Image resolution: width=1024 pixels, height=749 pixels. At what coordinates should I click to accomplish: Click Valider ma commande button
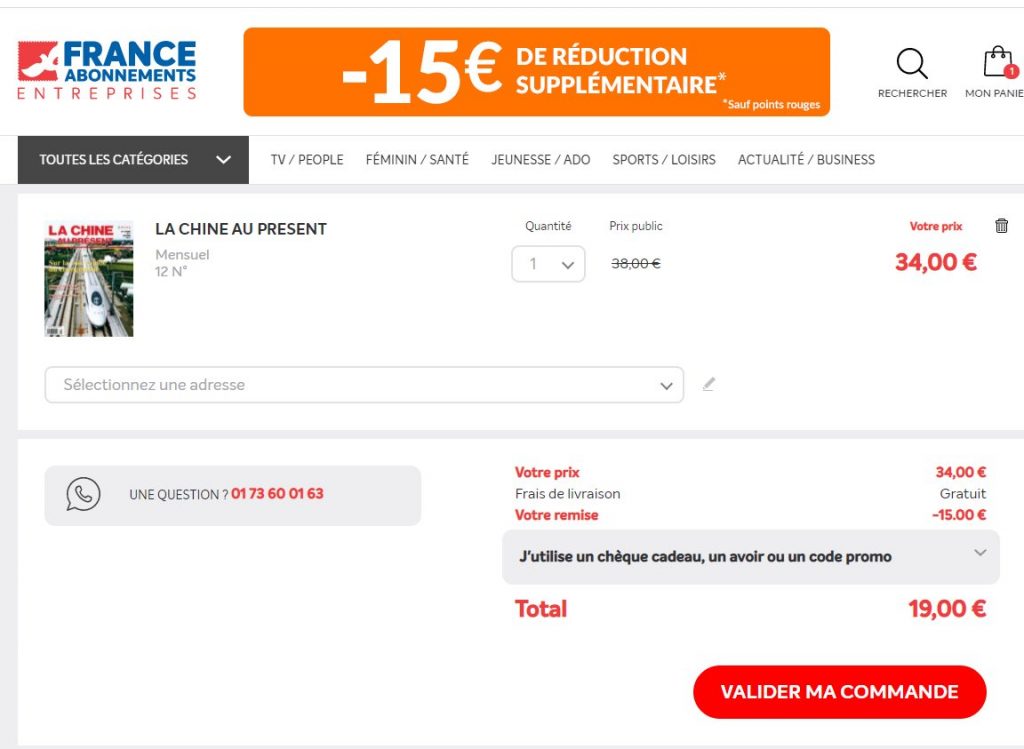click(x=839, y=692)
